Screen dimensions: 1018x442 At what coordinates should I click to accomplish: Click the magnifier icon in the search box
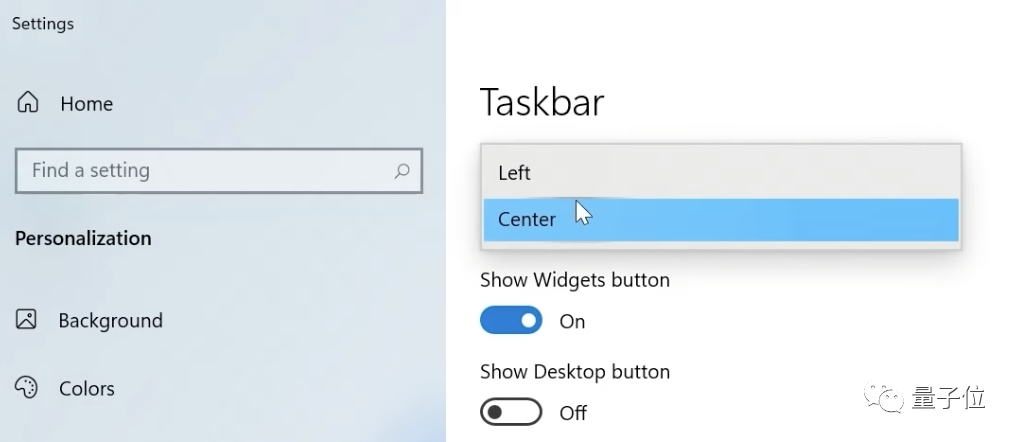(x=402, y=171)
